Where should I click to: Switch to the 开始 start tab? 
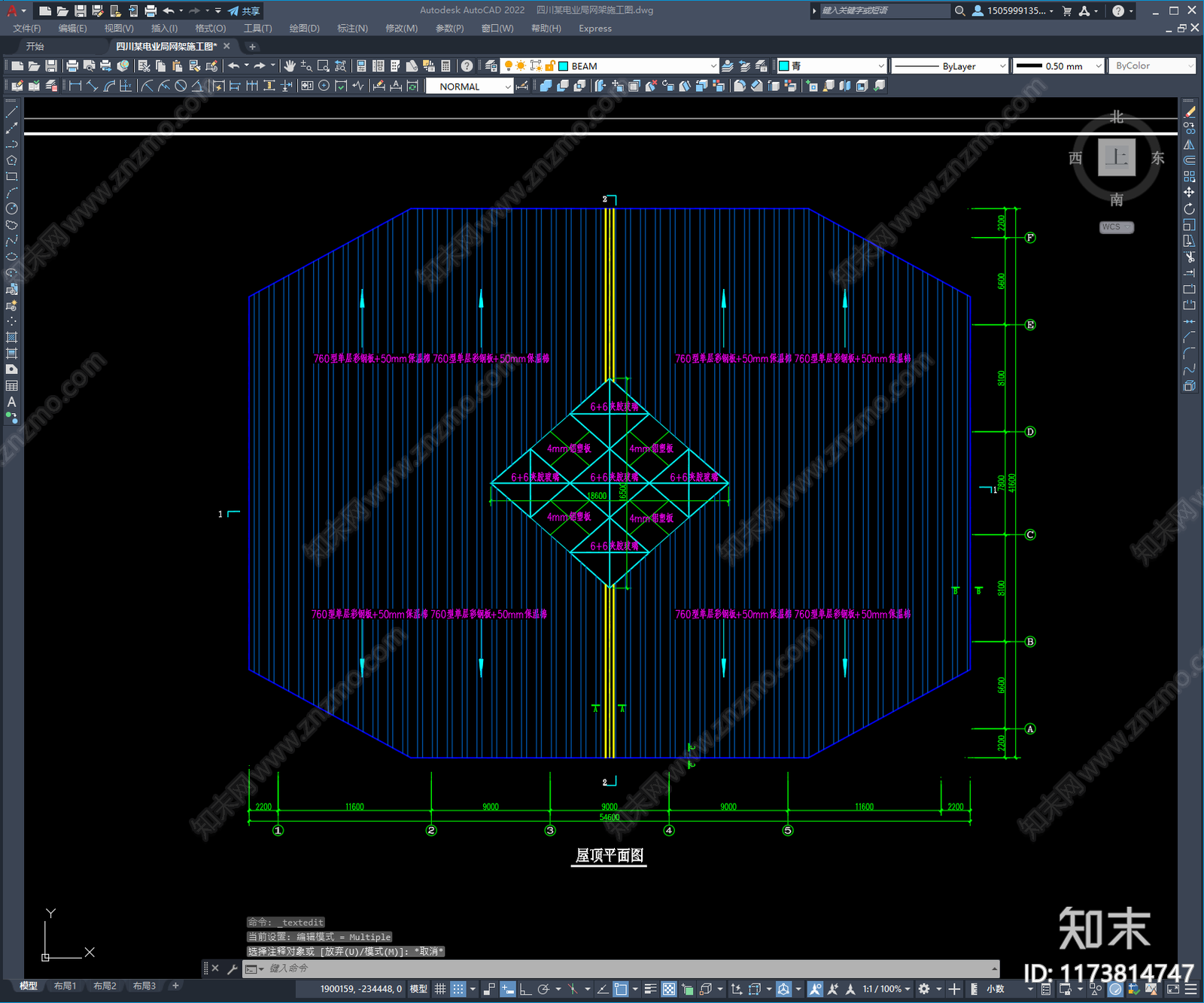coord(35,47)
